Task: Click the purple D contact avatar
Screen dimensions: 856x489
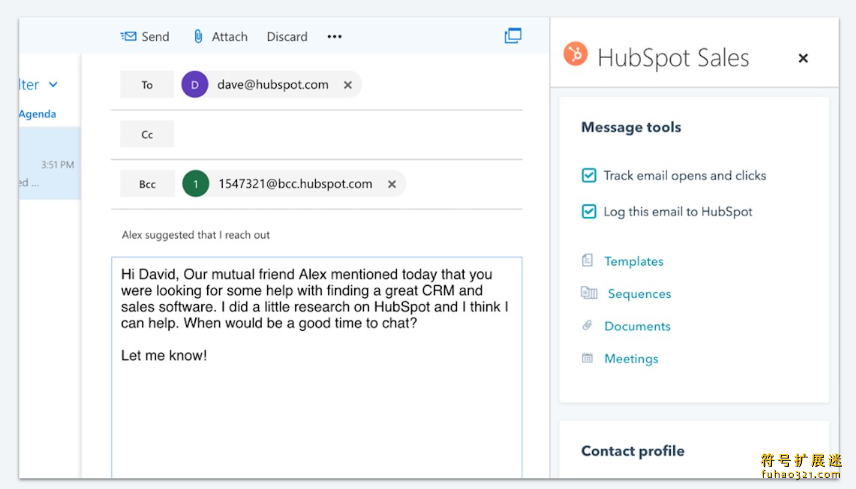Action: pos(195,85)
